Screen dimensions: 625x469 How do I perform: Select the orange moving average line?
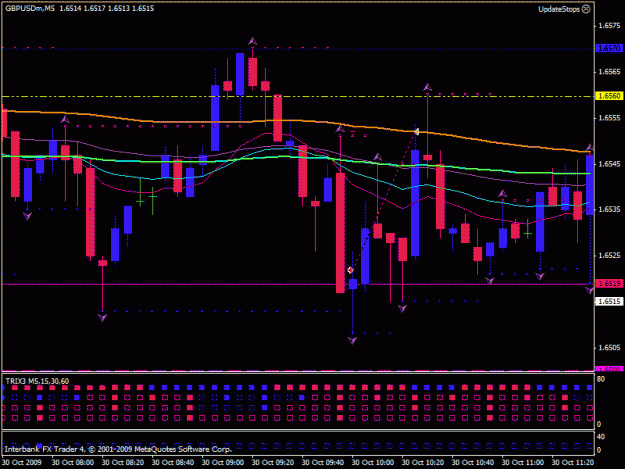(295, 120)
